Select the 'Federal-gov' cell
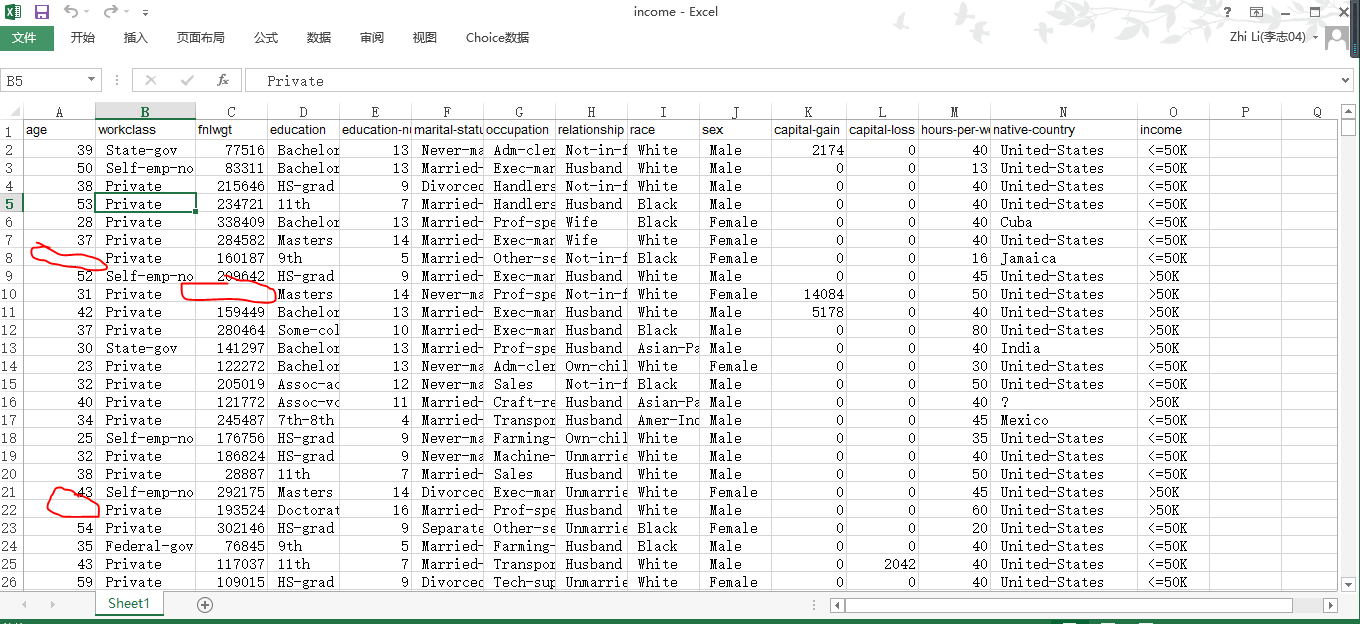The image size is (1360, 624). (145, 546)
